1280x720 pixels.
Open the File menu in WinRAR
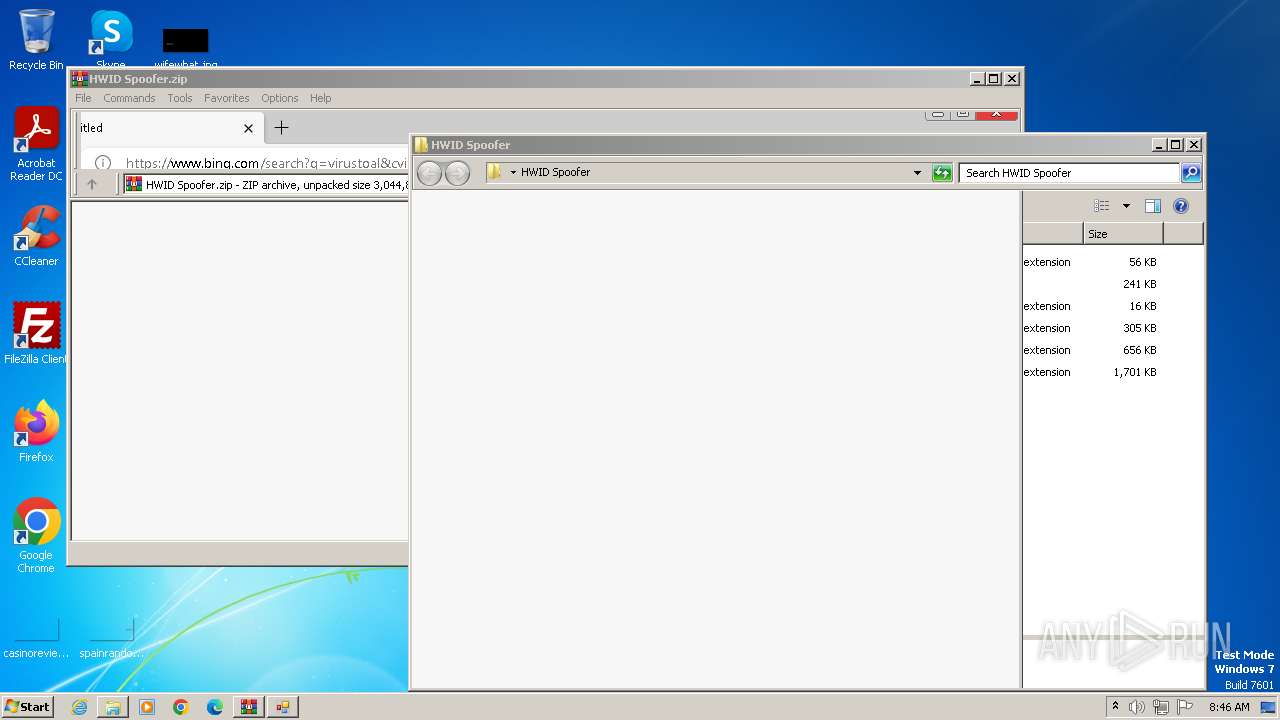click(83, 98)
